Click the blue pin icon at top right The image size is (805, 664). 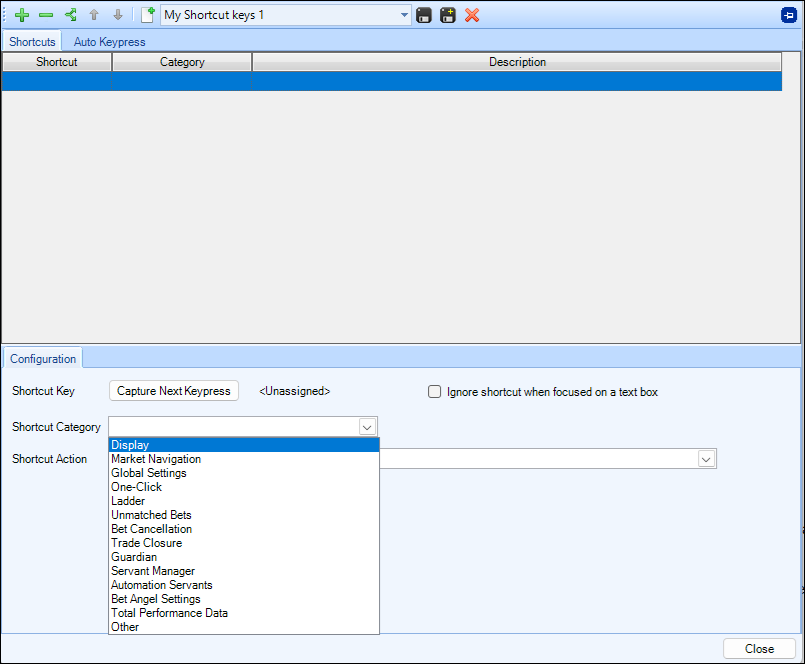click(789, 15)
